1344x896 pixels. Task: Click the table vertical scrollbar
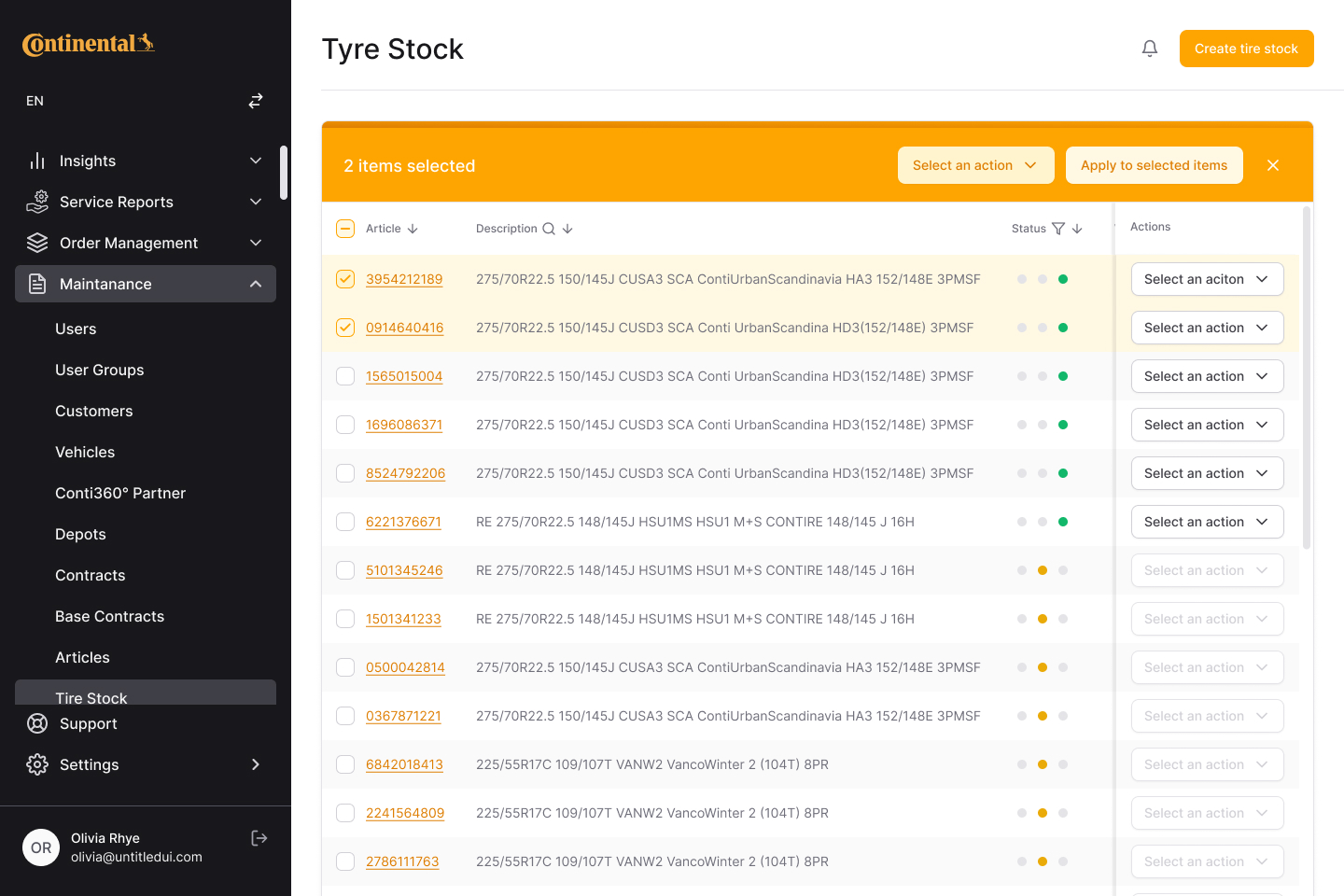[1307, 378]
